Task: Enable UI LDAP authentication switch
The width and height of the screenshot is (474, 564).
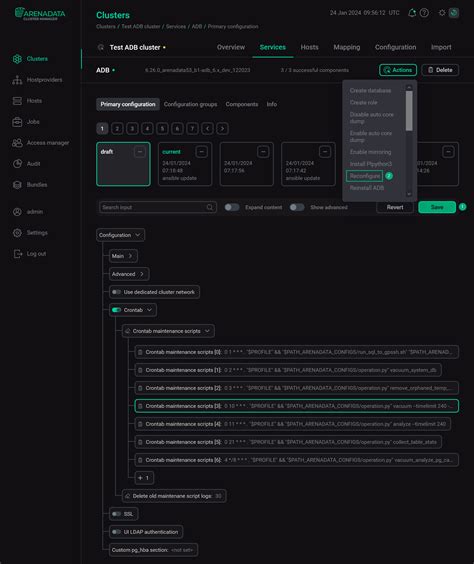Action: pos(116,532)
